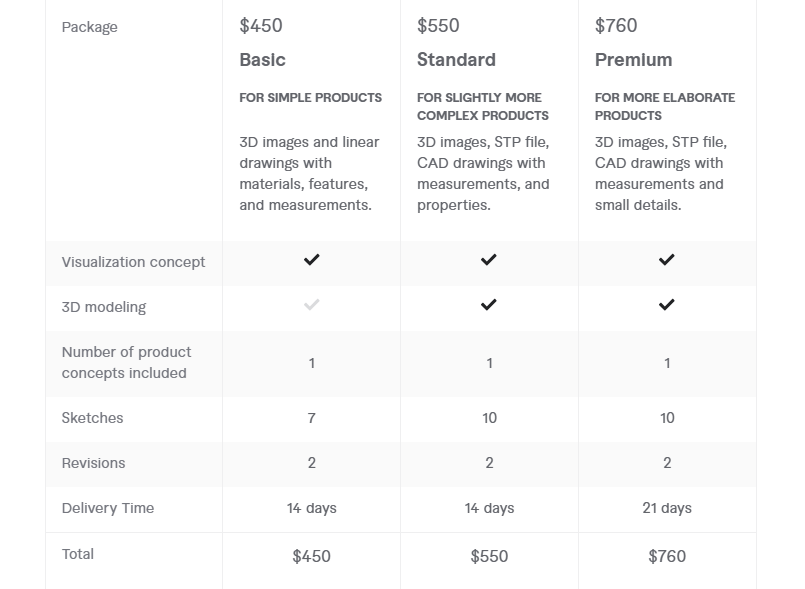805x589 pixels.
Task: Click the $760 price at top
Action: click(x=616, y=26)
